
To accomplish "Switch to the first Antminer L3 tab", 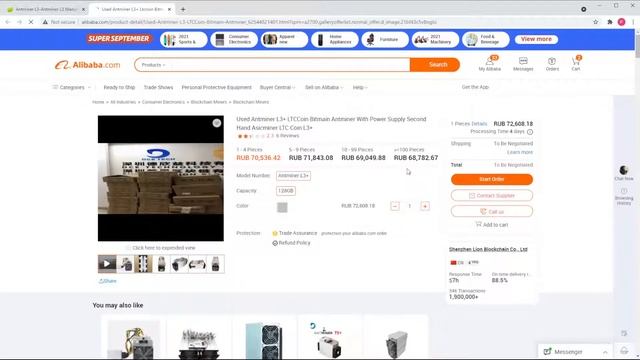I will coord(45,9).
